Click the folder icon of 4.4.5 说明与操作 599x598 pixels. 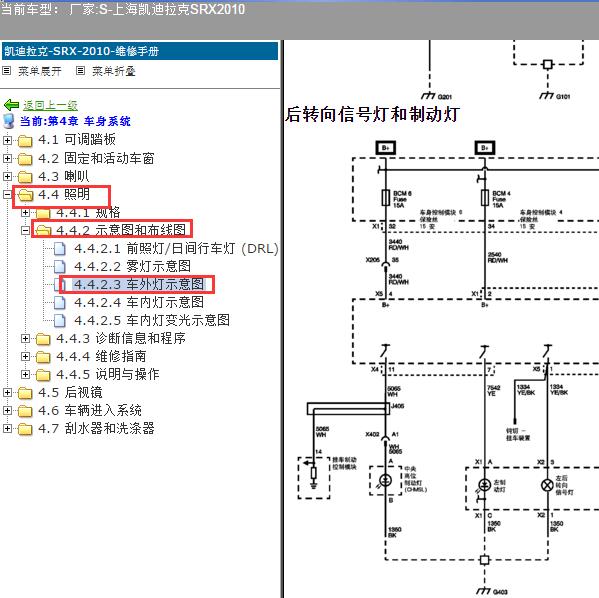pos(43,375)
